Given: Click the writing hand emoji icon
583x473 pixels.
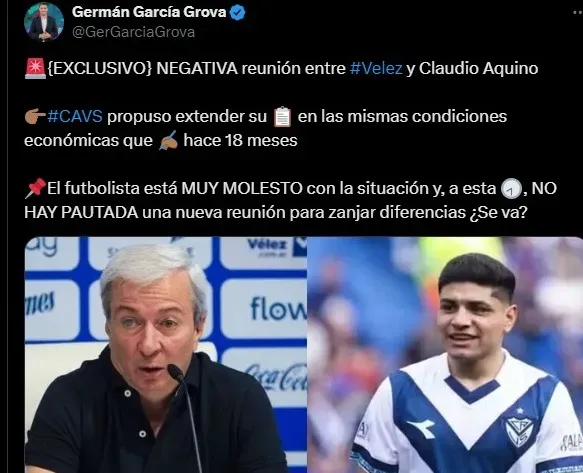Looking at the screenshot, I should 168,141.
